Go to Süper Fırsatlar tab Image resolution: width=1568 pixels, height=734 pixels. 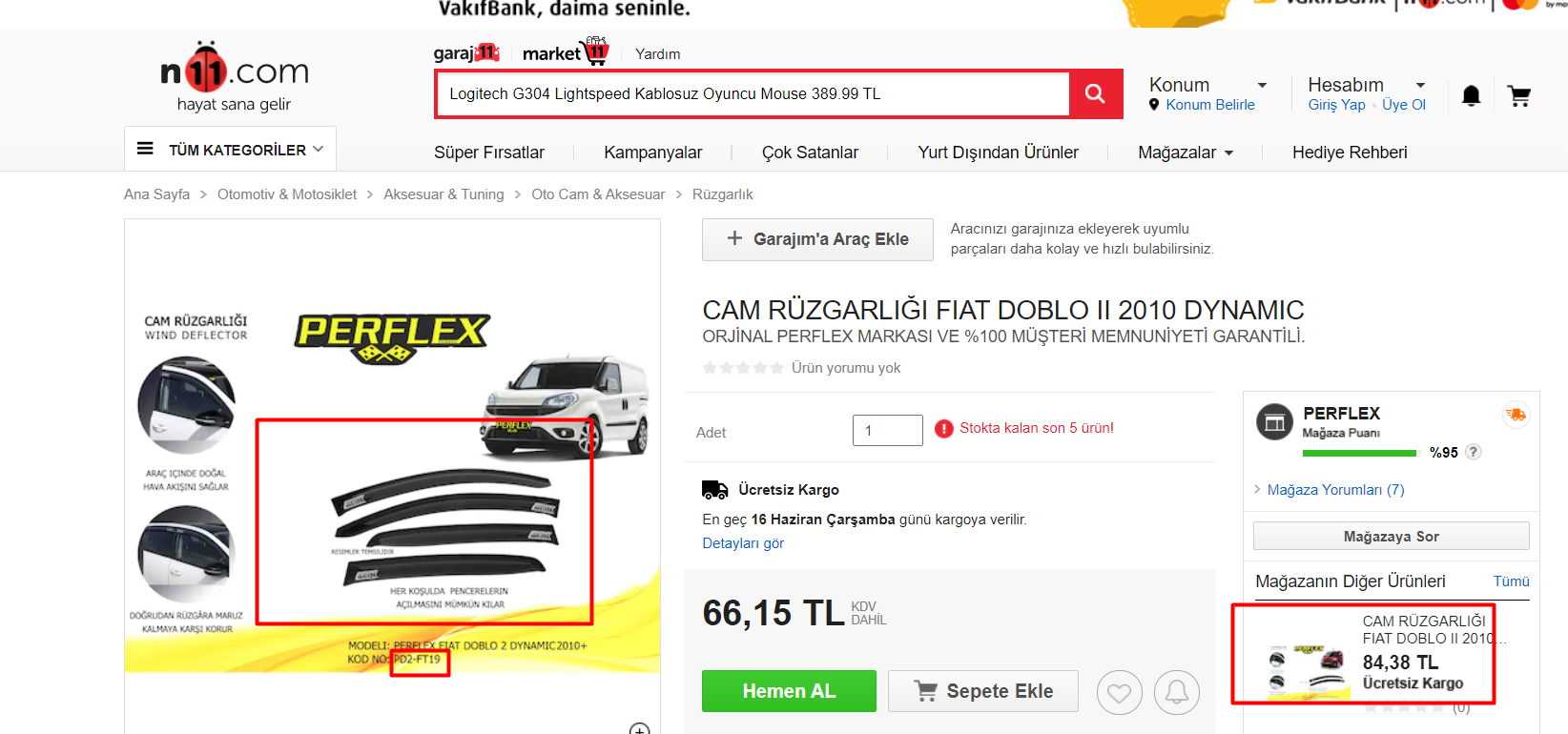click(488, 153)
